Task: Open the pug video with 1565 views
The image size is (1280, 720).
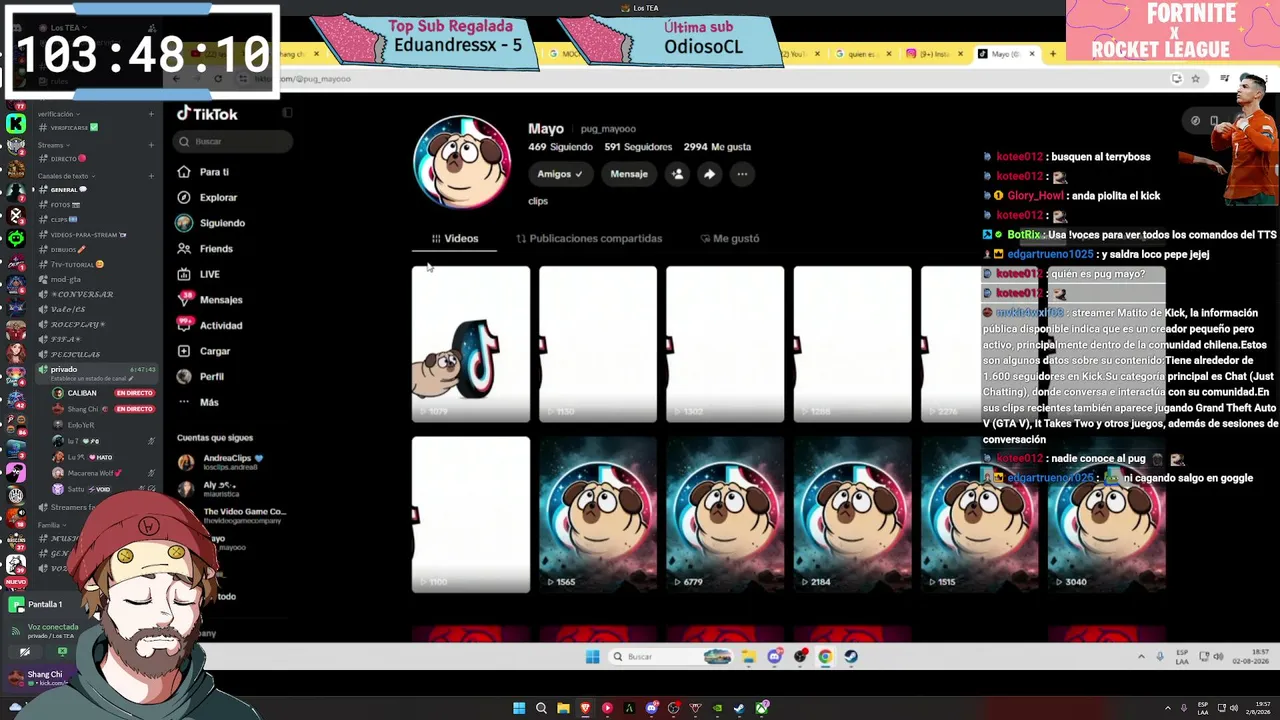Action: point(598,514)
